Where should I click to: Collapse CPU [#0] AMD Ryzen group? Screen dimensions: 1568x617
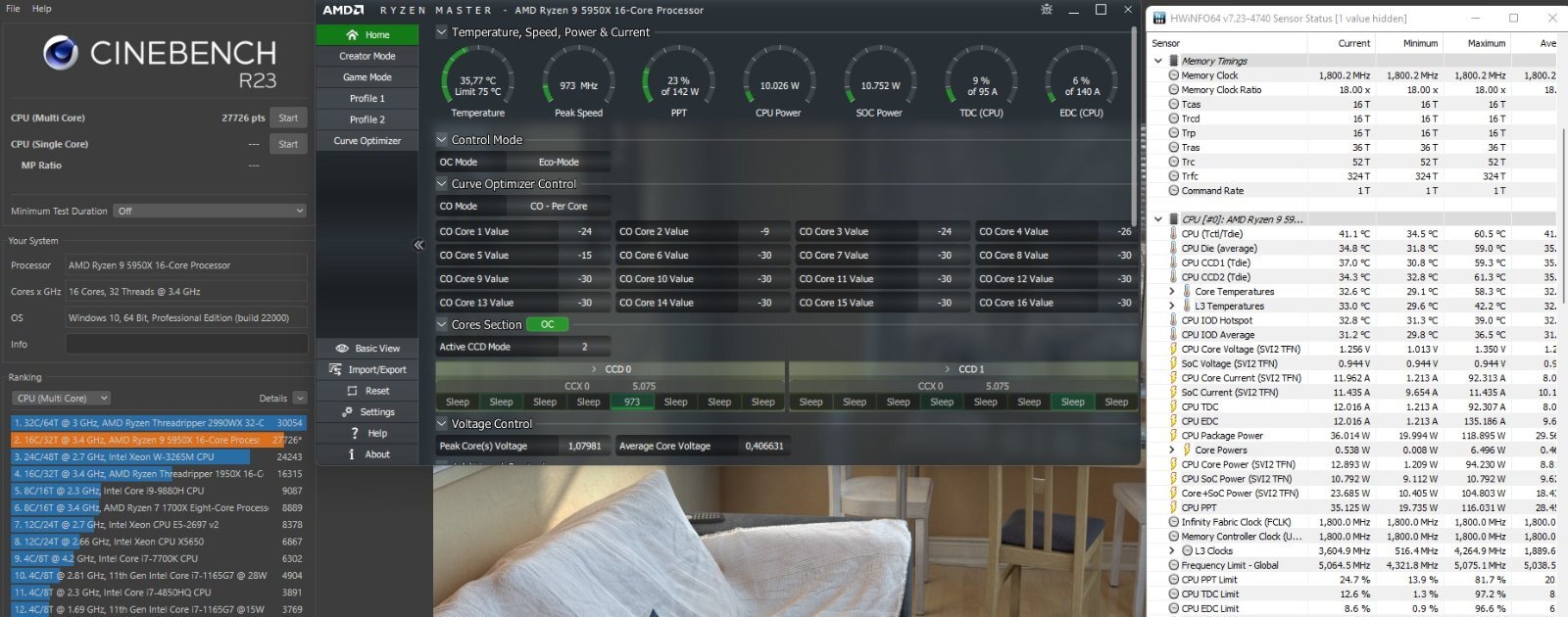pos(1158,219)
